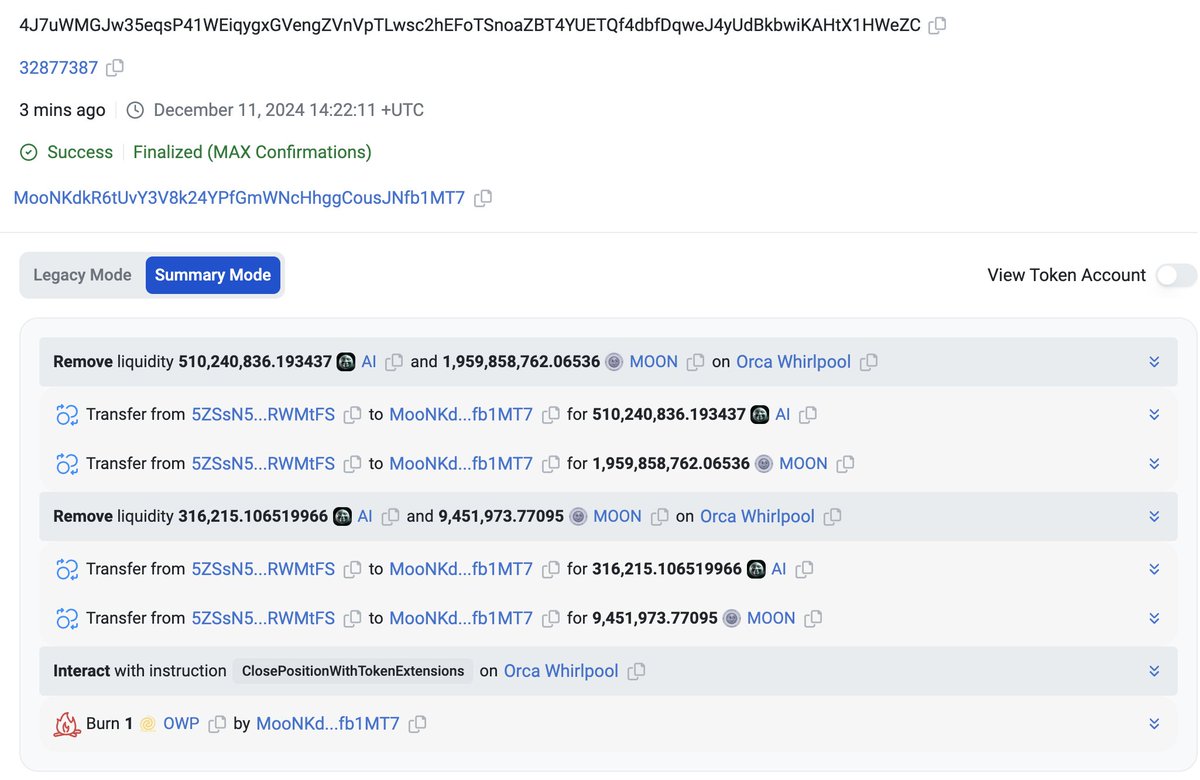Image resolution: width=1200 pixels, height=780 pixels.
Task: Switch to Legacy Mode
Action: click(x=82, y=275)
